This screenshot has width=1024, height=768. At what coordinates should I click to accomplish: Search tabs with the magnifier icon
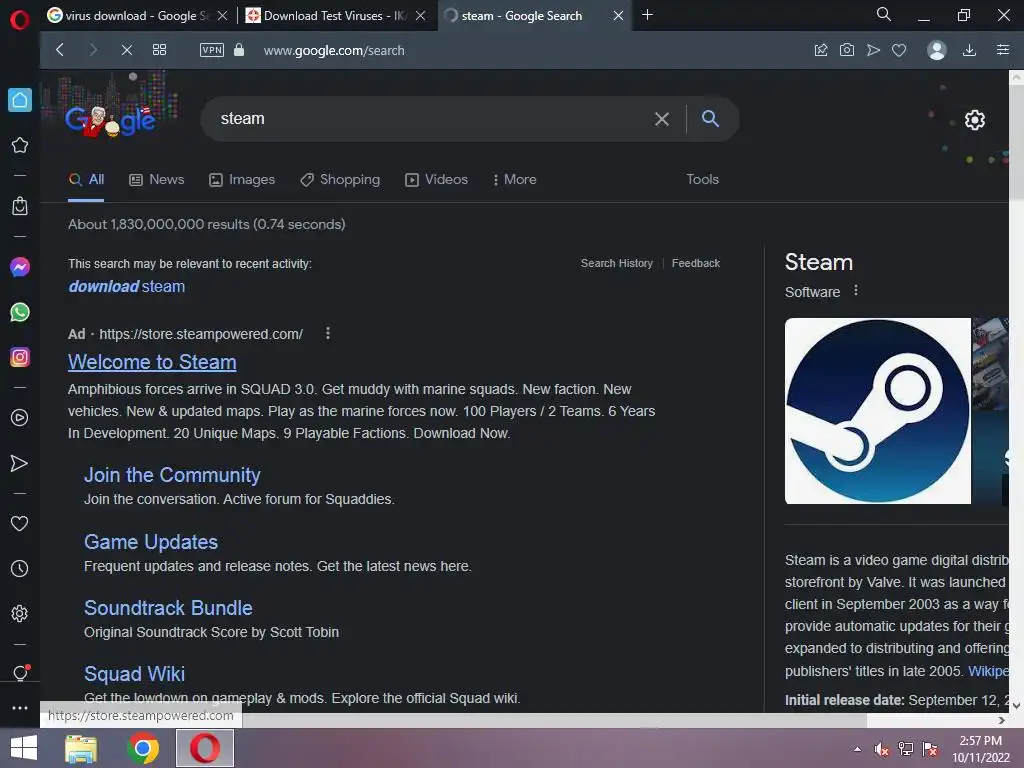point(884,14)
